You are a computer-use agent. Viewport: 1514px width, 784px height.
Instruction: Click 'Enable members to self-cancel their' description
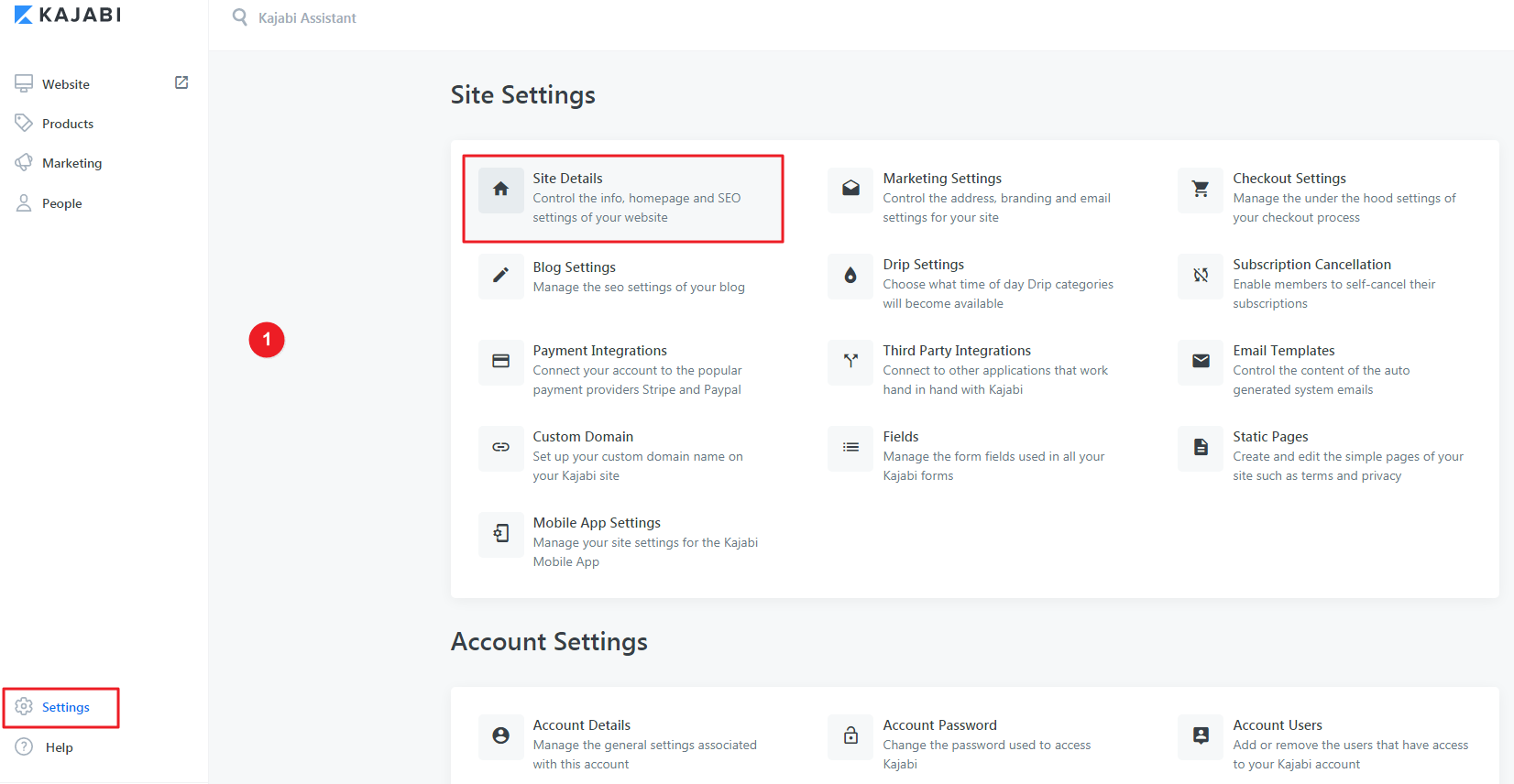click(x=1334, y=285)
